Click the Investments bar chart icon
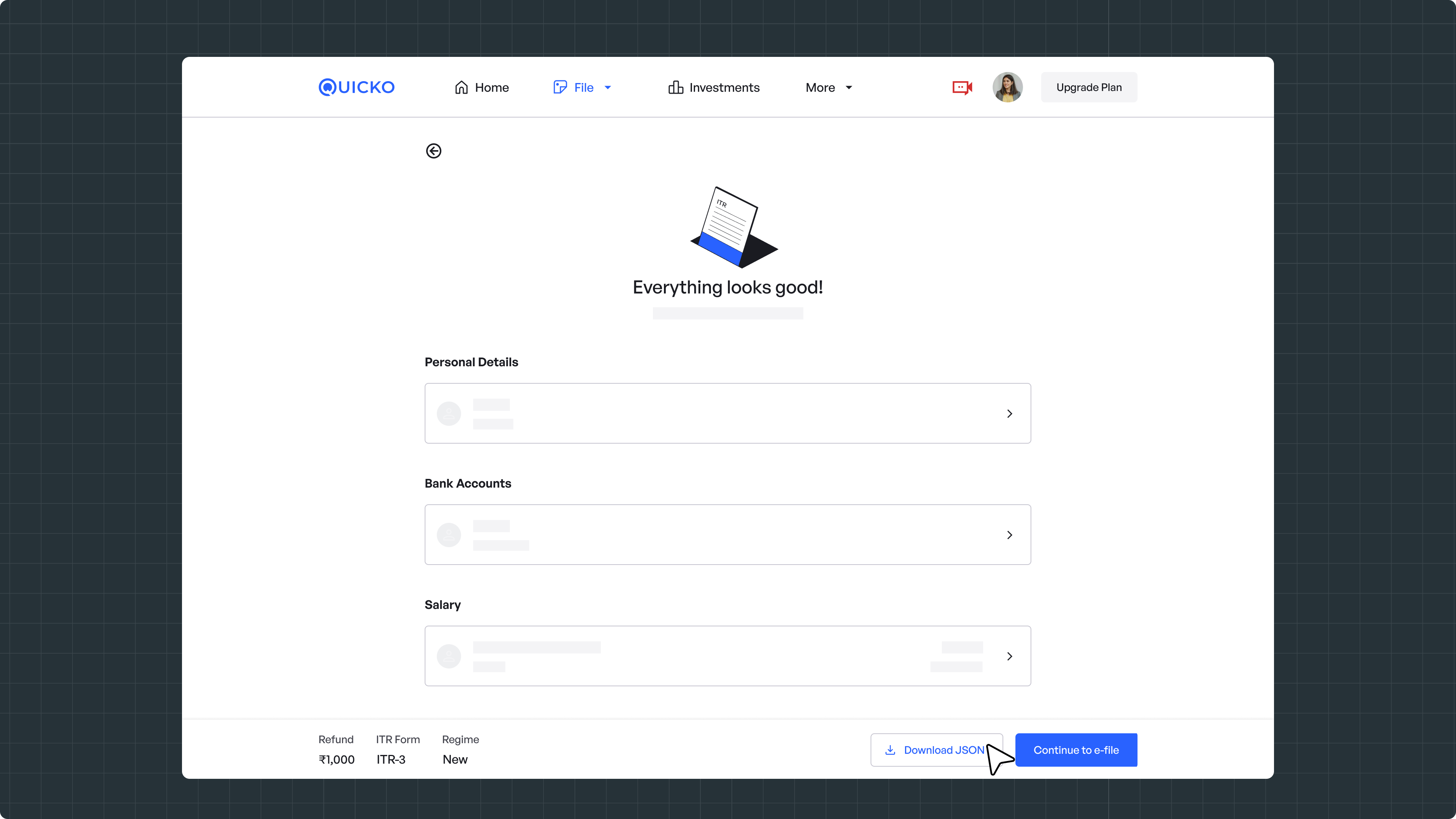 pyautogui.click(x=675, y=87)
